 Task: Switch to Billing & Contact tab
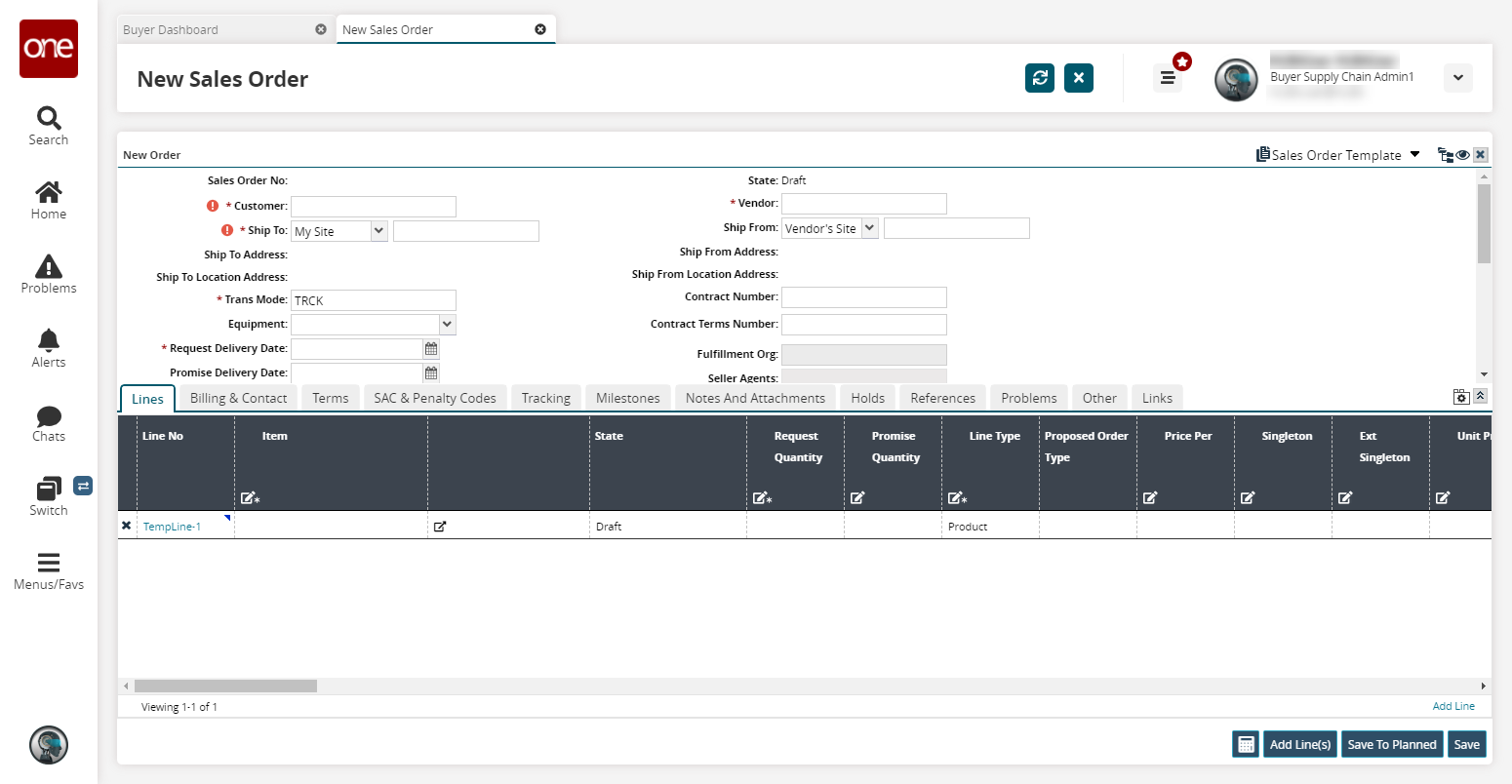tap(238, 398)
